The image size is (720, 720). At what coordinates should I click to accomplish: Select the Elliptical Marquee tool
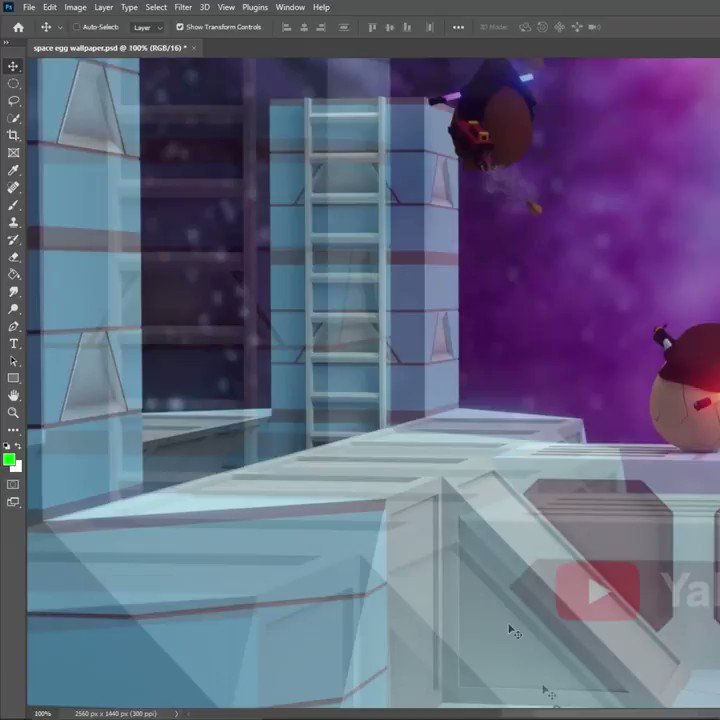(x=13, y=84)
